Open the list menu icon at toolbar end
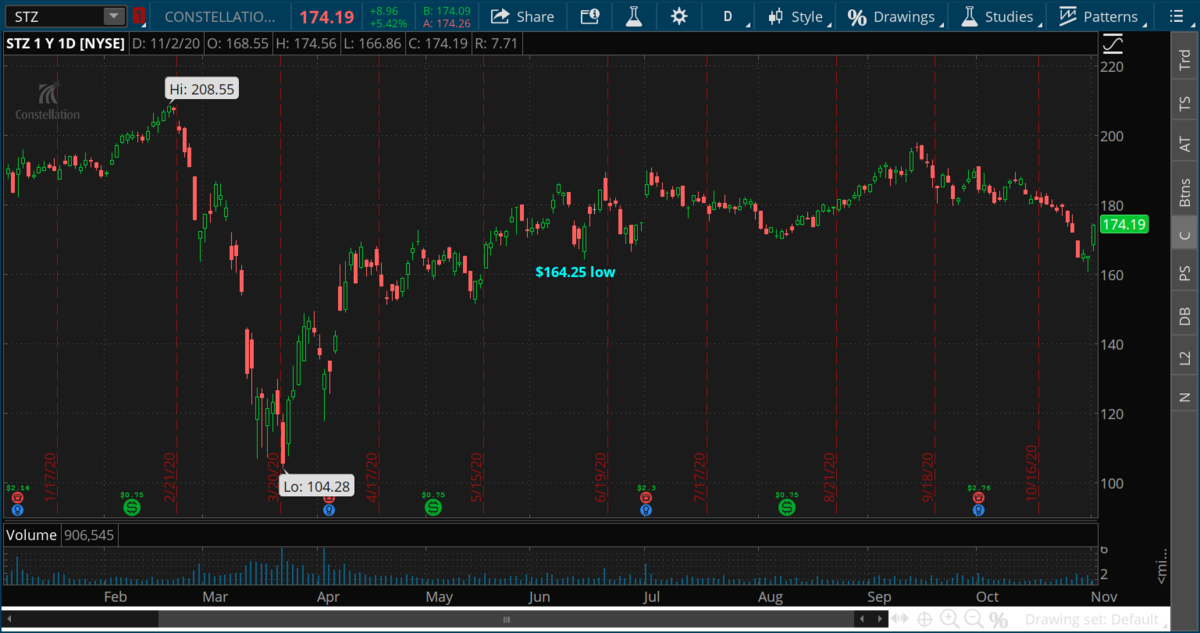 pos(1176,16)
